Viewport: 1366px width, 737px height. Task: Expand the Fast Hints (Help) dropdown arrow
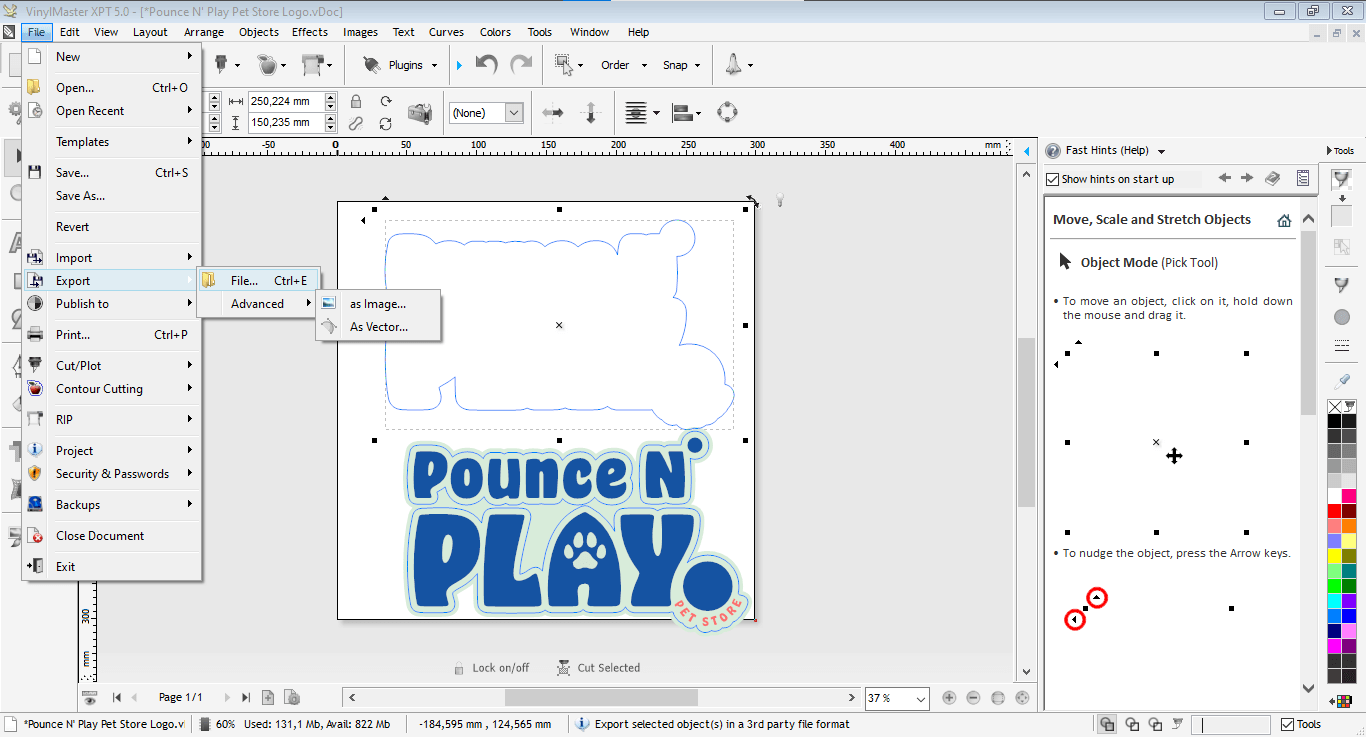point(1161,151)
